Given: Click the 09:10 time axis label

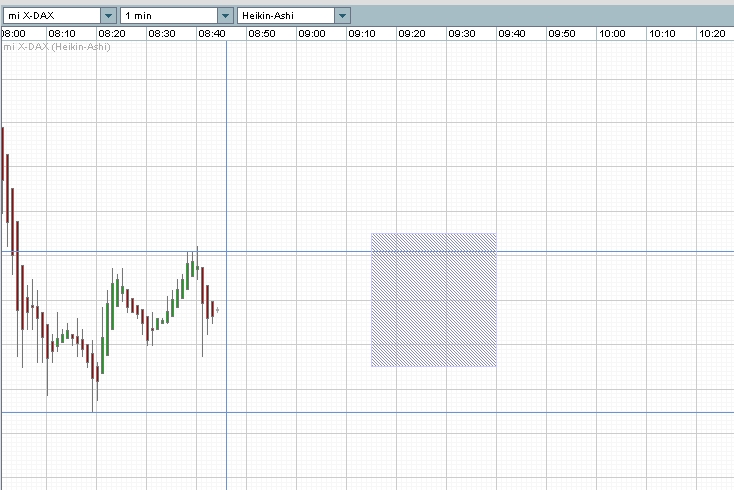Looking at the screenshot, I should tap(362, 34).
